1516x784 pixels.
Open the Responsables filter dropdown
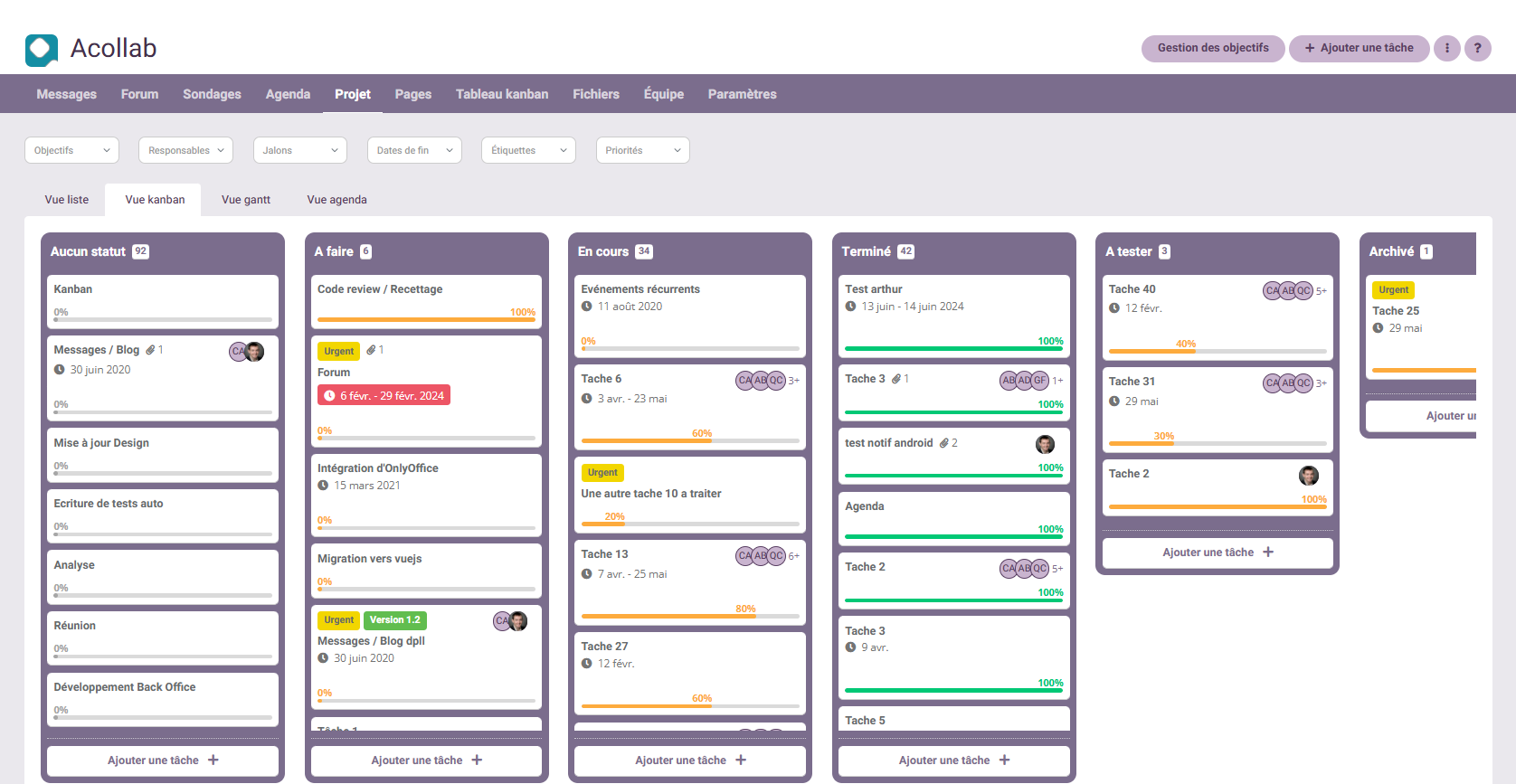(185, 150)
